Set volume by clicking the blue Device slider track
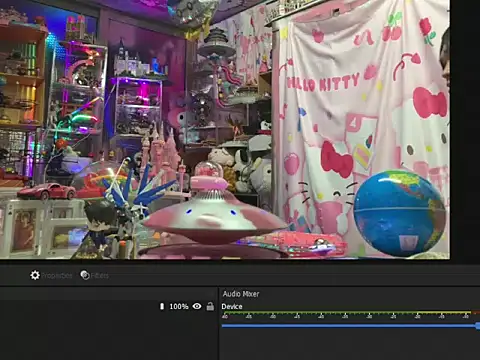The height and width of the screenshot is (360, 480). [349, 326]
